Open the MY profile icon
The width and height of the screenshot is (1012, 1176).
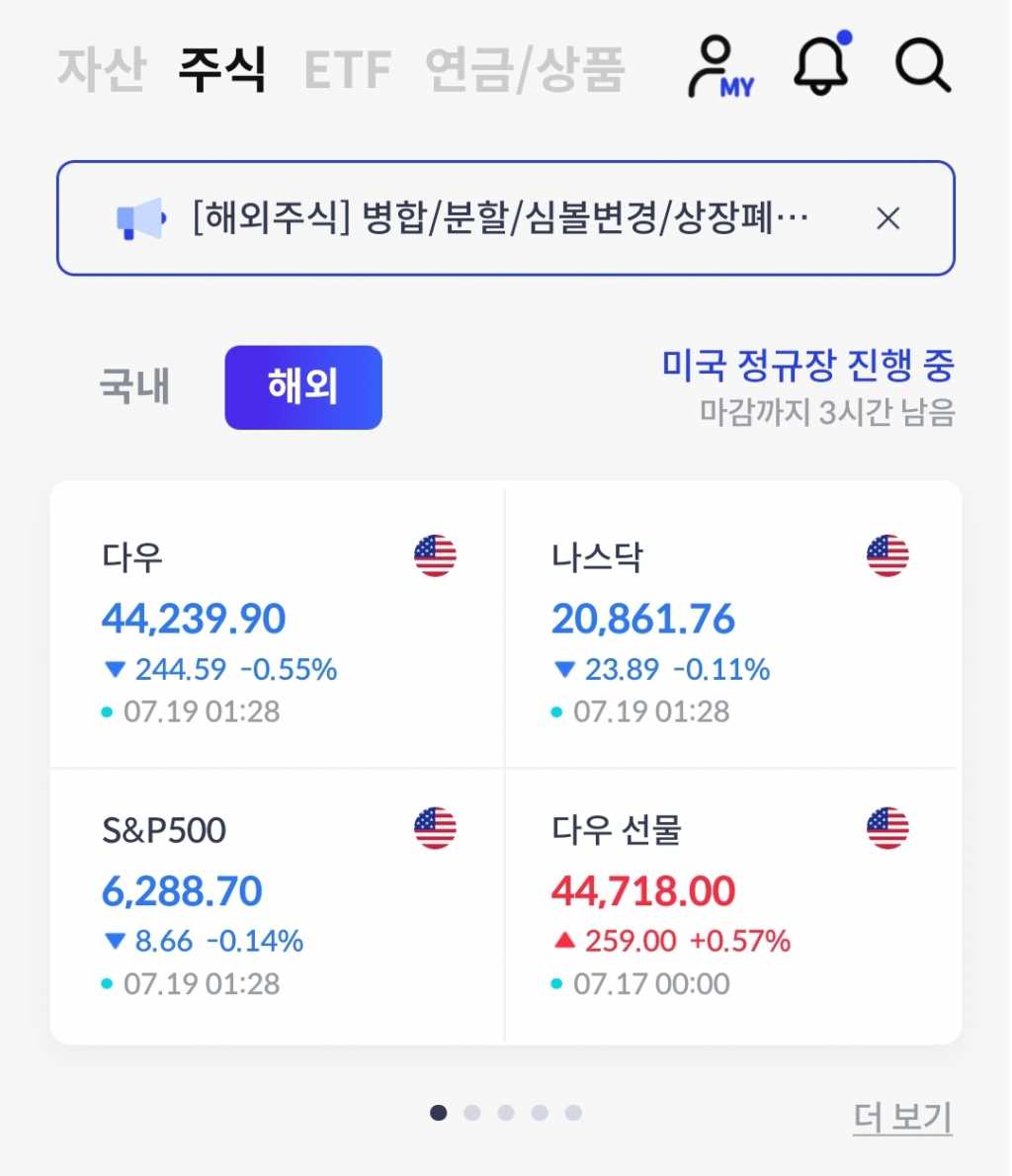coord(718,67)
